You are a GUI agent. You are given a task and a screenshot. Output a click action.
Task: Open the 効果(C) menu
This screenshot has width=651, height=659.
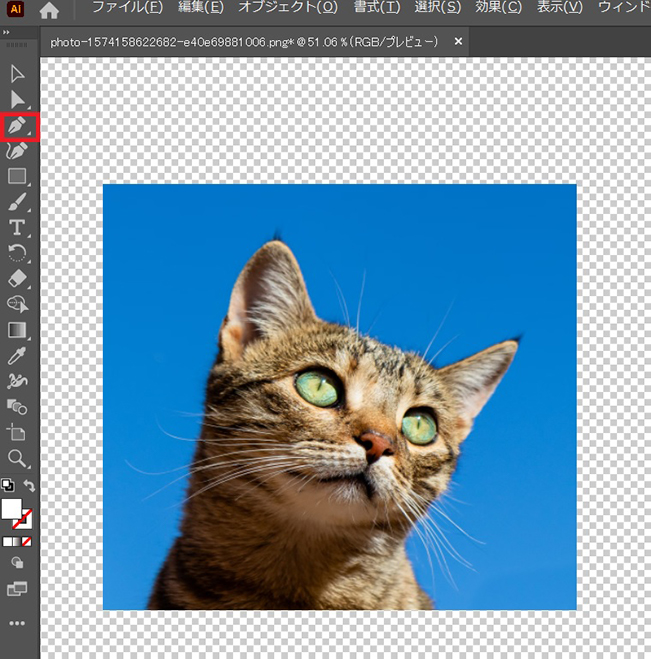coord(498,9)
